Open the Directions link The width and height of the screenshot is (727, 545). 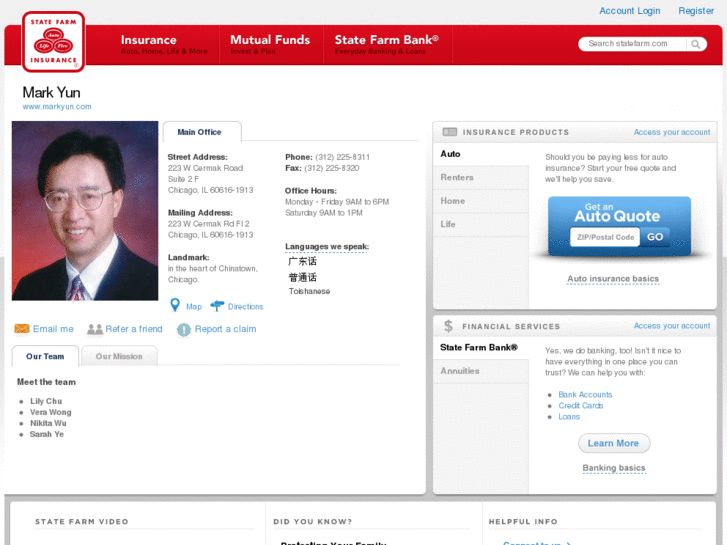(245, 307)
